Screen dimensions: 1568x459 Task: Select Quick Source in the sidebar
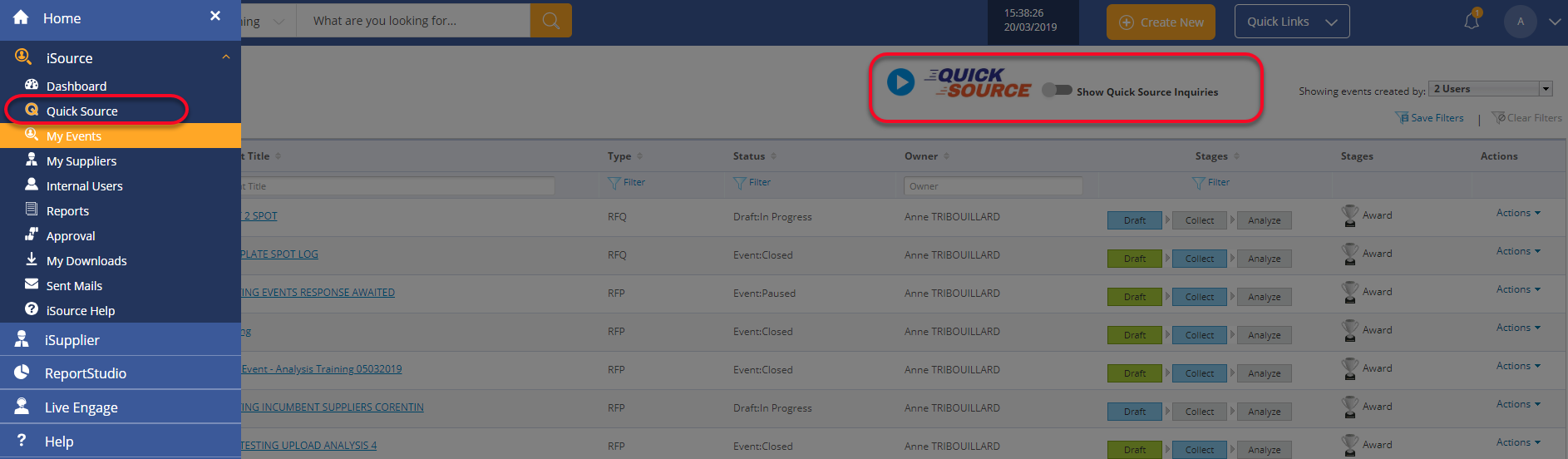pos(81,111)
